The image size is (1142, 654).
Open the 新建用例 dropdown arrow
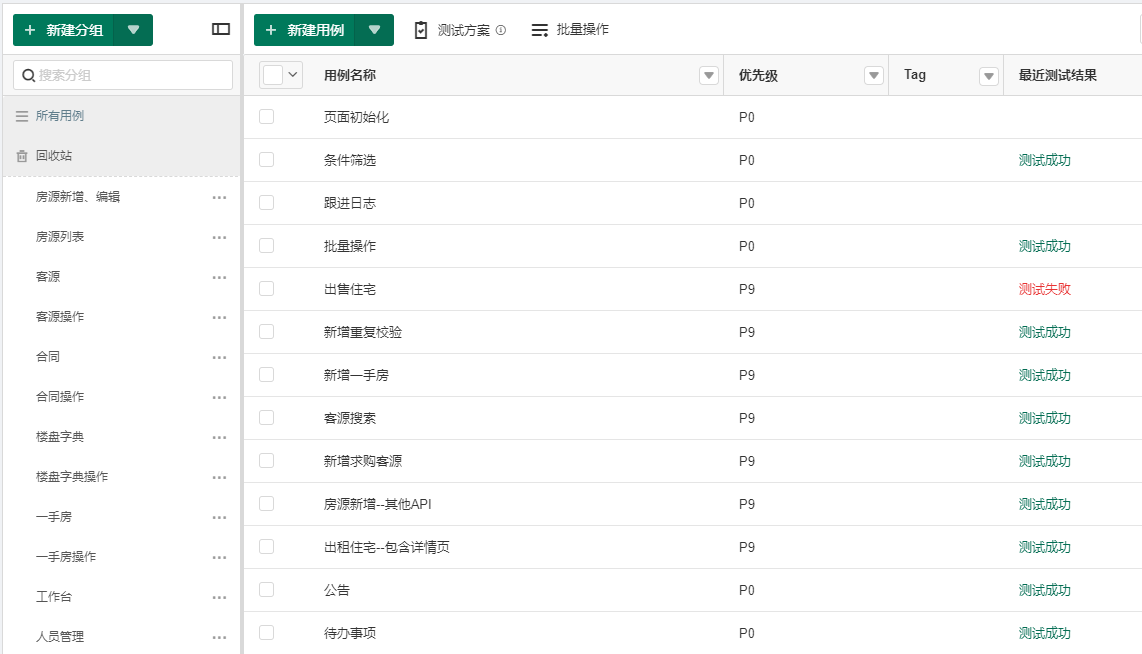coord(374,30)
